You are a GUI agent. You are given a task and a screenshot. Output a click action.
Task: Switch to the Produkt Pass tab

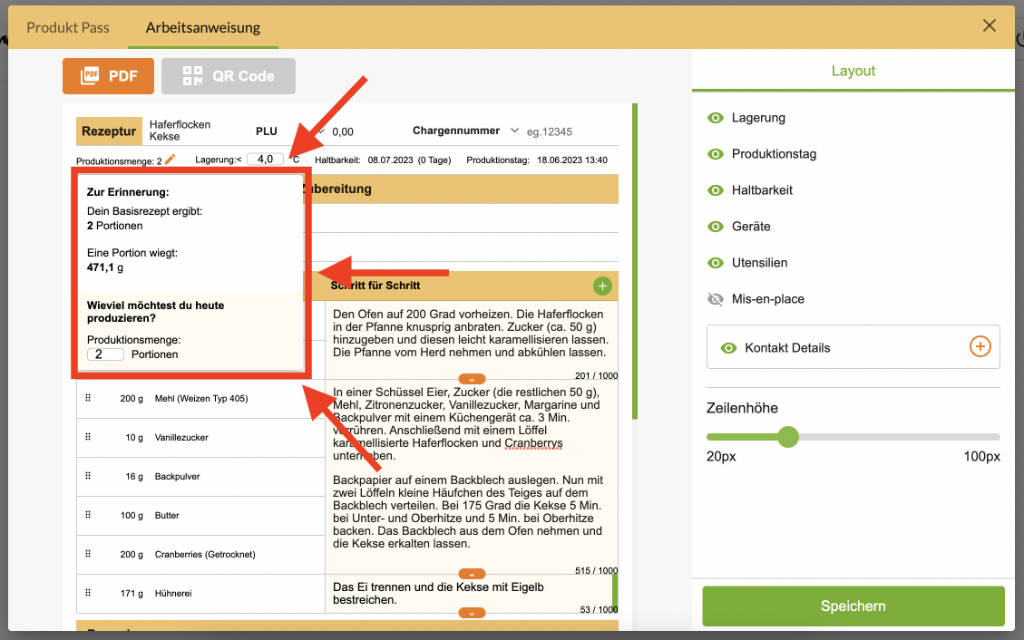coord(68,27)
